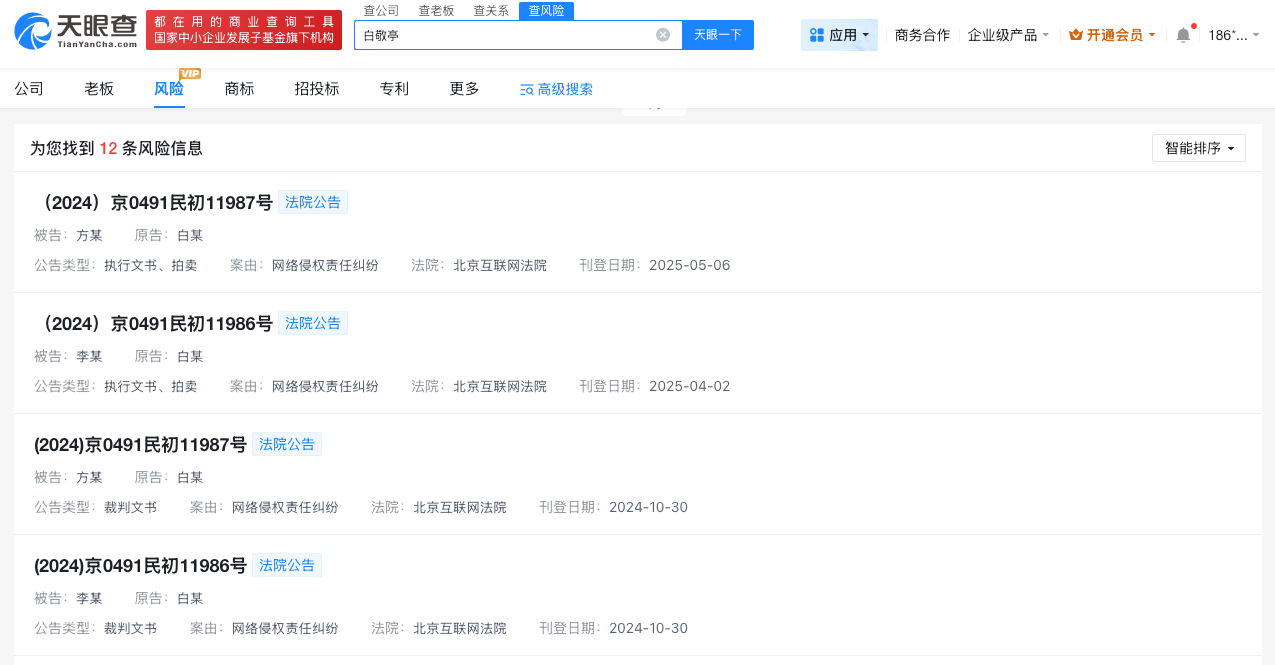Switch to the 查老板 tab
Screen dimensions: 1275x665
(x=435, y=11)
